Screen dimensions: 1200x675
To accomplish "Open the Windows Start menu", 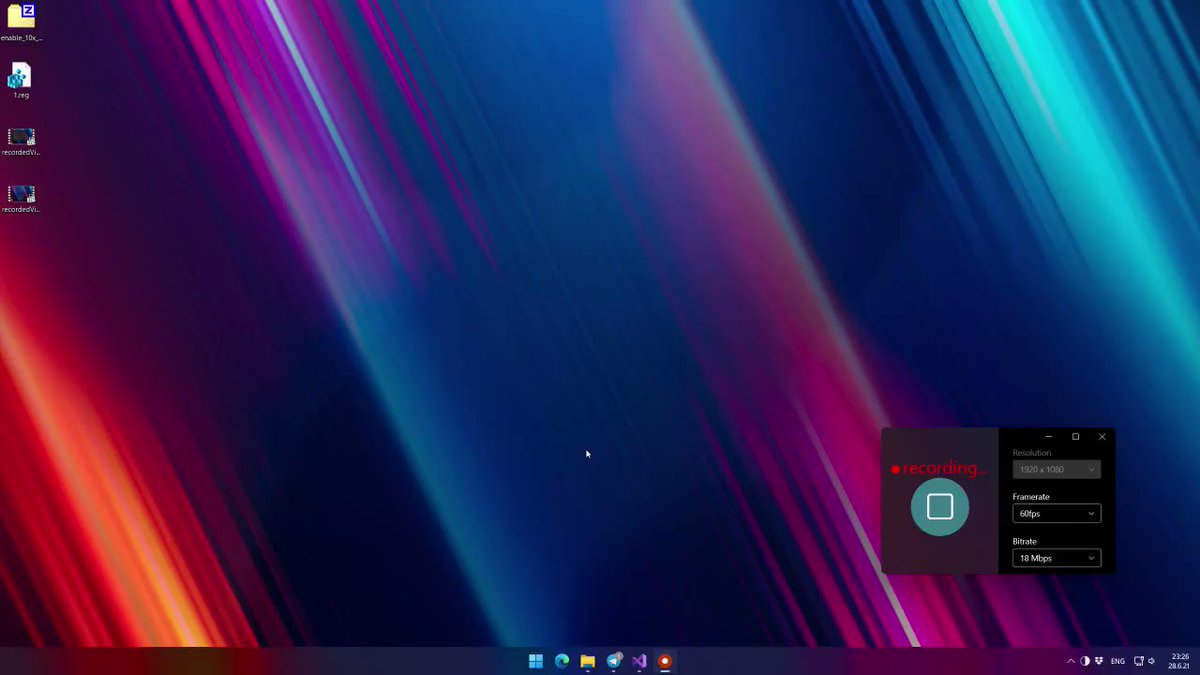I will [x=536, y=661].
